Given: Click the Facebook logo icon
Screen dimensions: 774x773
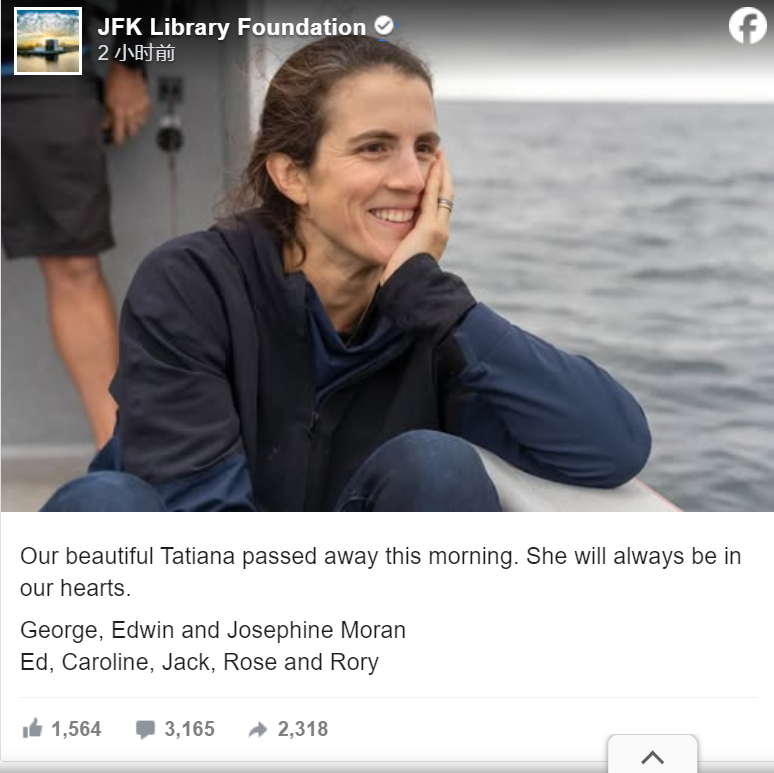Looking at the screenshot, I should coord(747,25).
